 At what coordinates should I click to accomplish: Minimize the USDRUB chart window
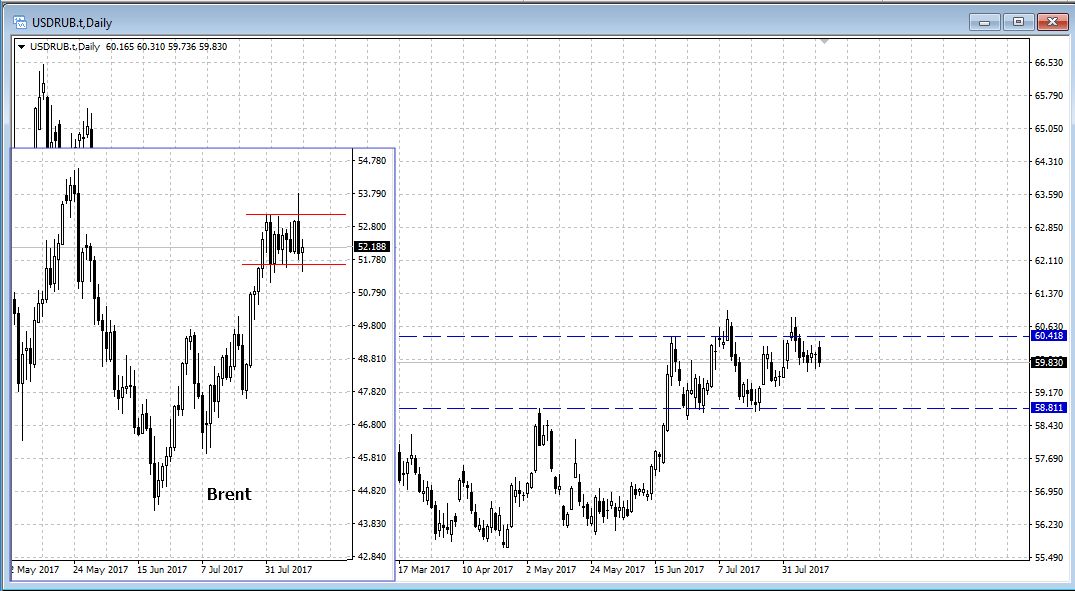click(x=985, y=21)
